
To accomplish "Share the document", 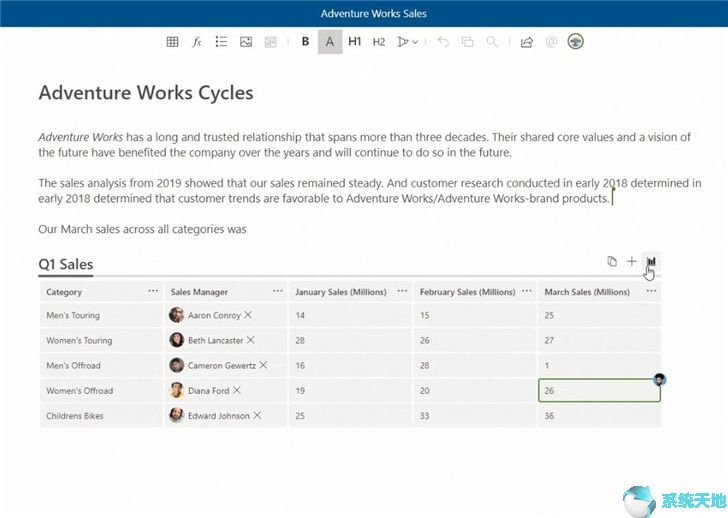I will (x=526, y=42).
